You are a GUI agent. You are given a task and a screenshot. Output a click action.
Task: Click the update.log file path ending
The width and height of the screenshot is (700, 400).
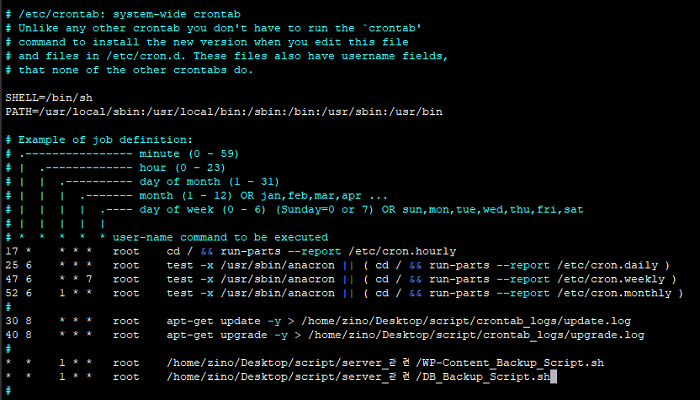click(607, 321)
